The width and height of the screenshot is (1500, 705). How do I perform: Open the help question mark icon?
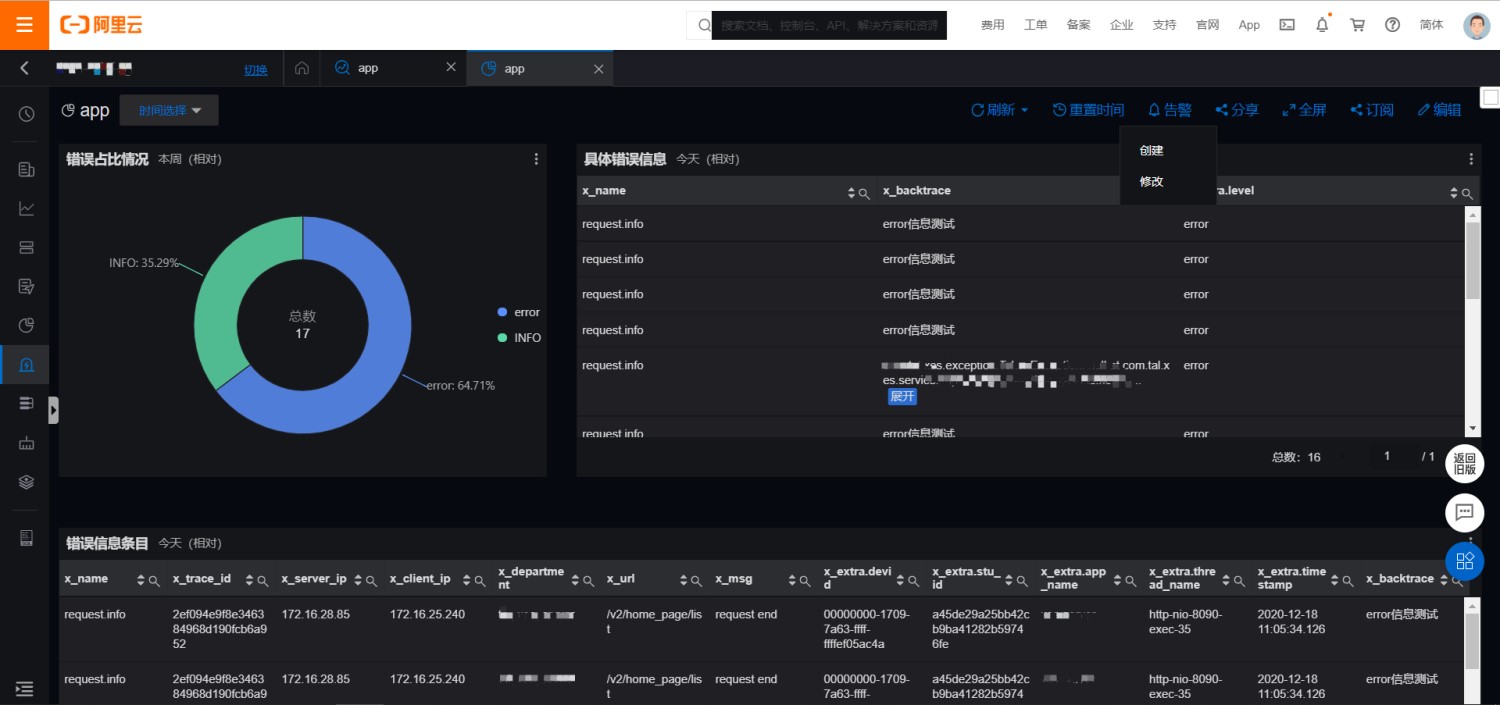pyautogui.click(x=1392, y=25)
